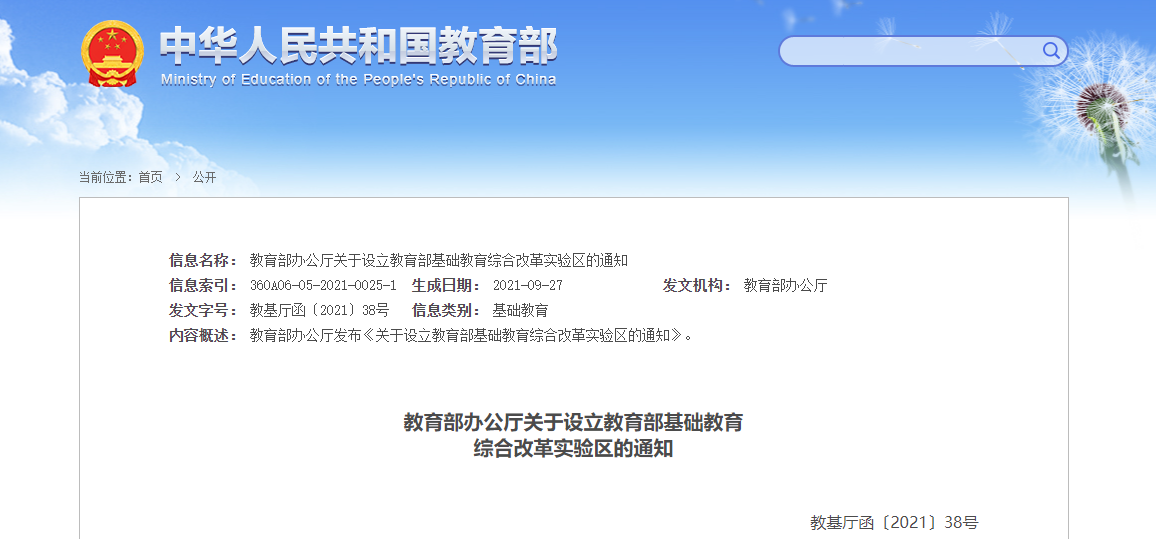Click the 信息类别 label
The image size is (1156, 539).
[x=446, y=310]
